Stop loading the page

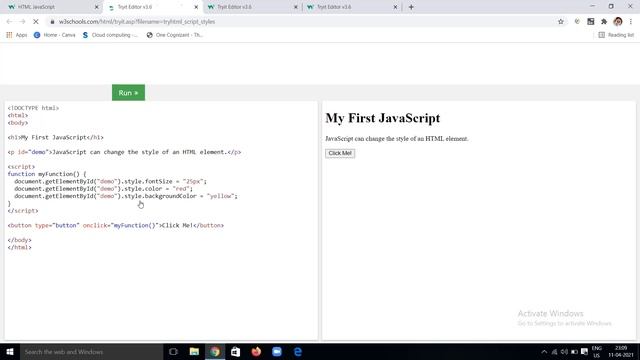[x=36, y=22]
